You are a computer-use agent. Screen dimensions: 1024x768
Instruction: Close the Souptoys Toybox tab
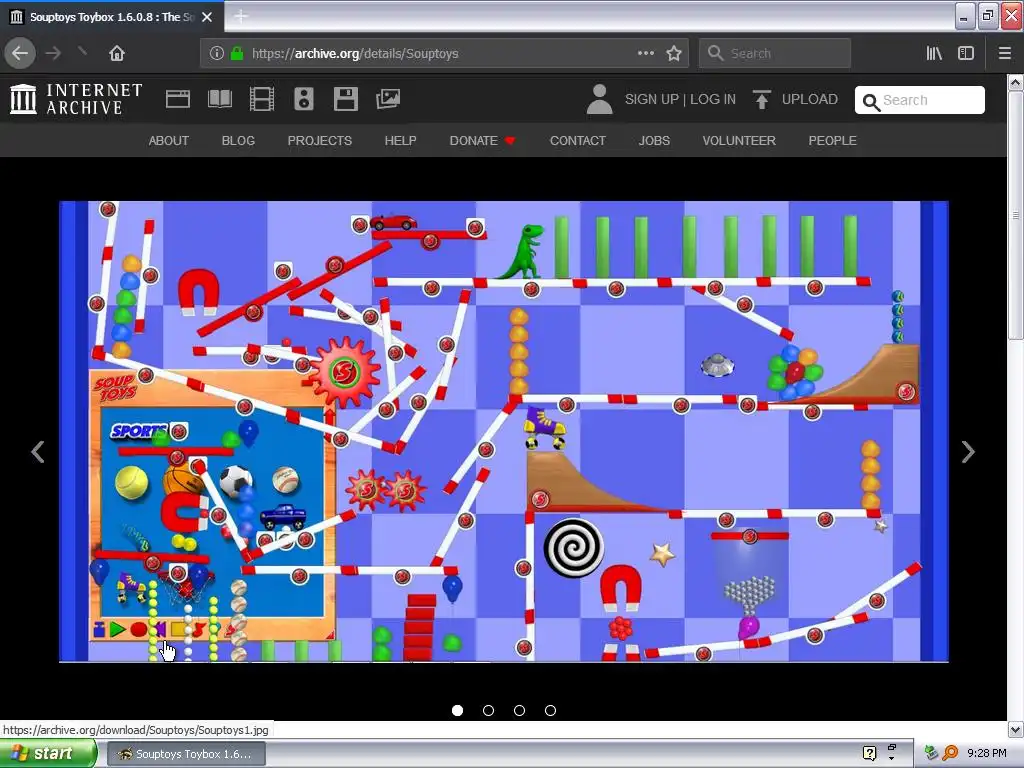(207, 17)
